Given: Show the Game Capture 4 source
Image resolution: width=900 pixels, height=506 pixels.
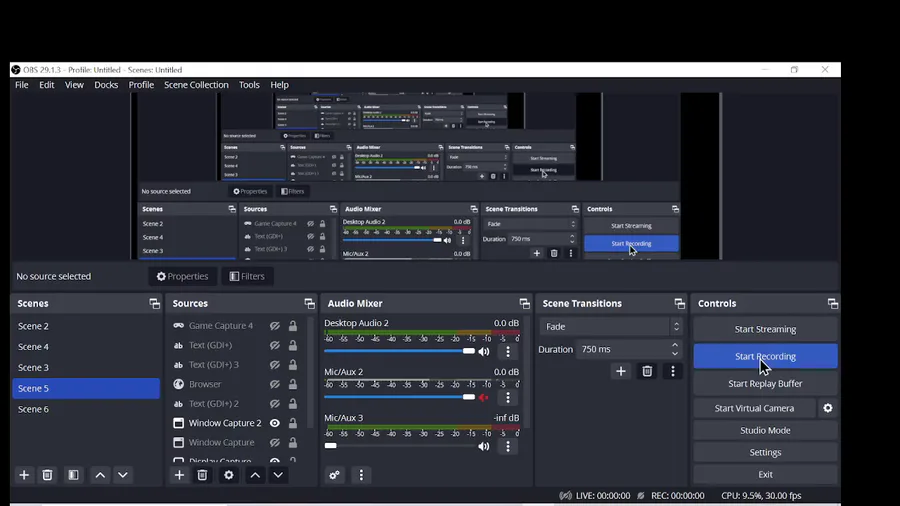Looking at the screenshot, I should [x=275, y=326].
